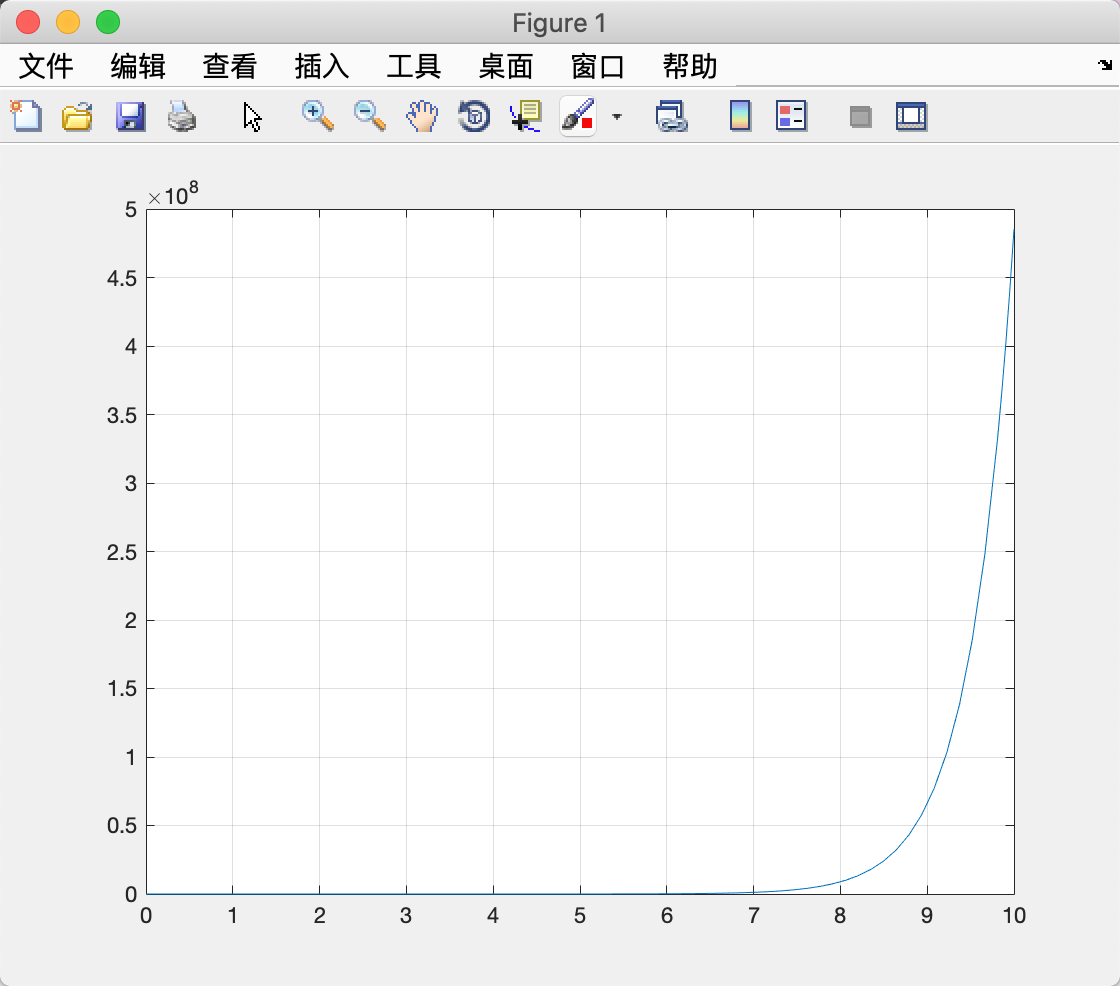The image size is (1120, 986).
Task: Minimize the window with the yellow button
Action: point(68,22)
